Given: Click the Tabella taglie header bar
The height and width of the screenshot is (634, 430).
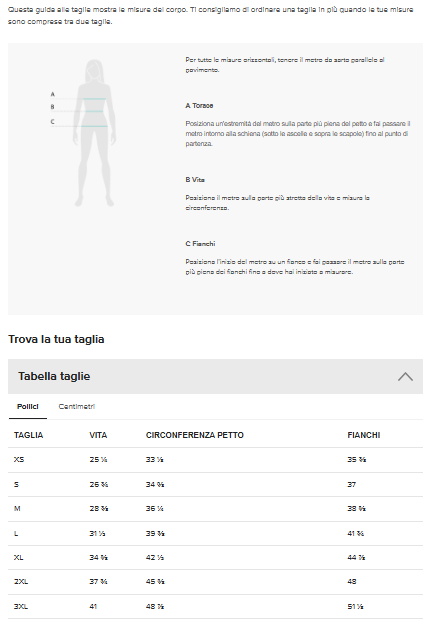Looking at the screenshot, I should 215,376.
